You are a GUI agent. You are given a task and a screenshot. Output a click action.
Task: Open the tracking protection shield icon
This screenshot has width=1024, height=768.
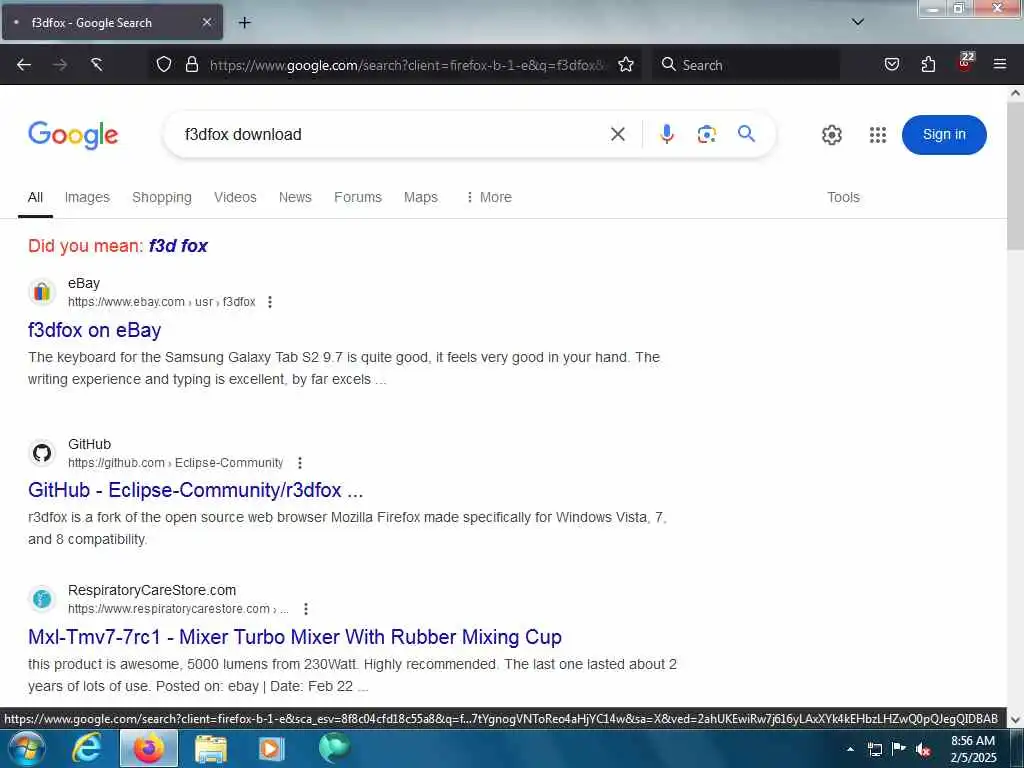pos(164,65)
